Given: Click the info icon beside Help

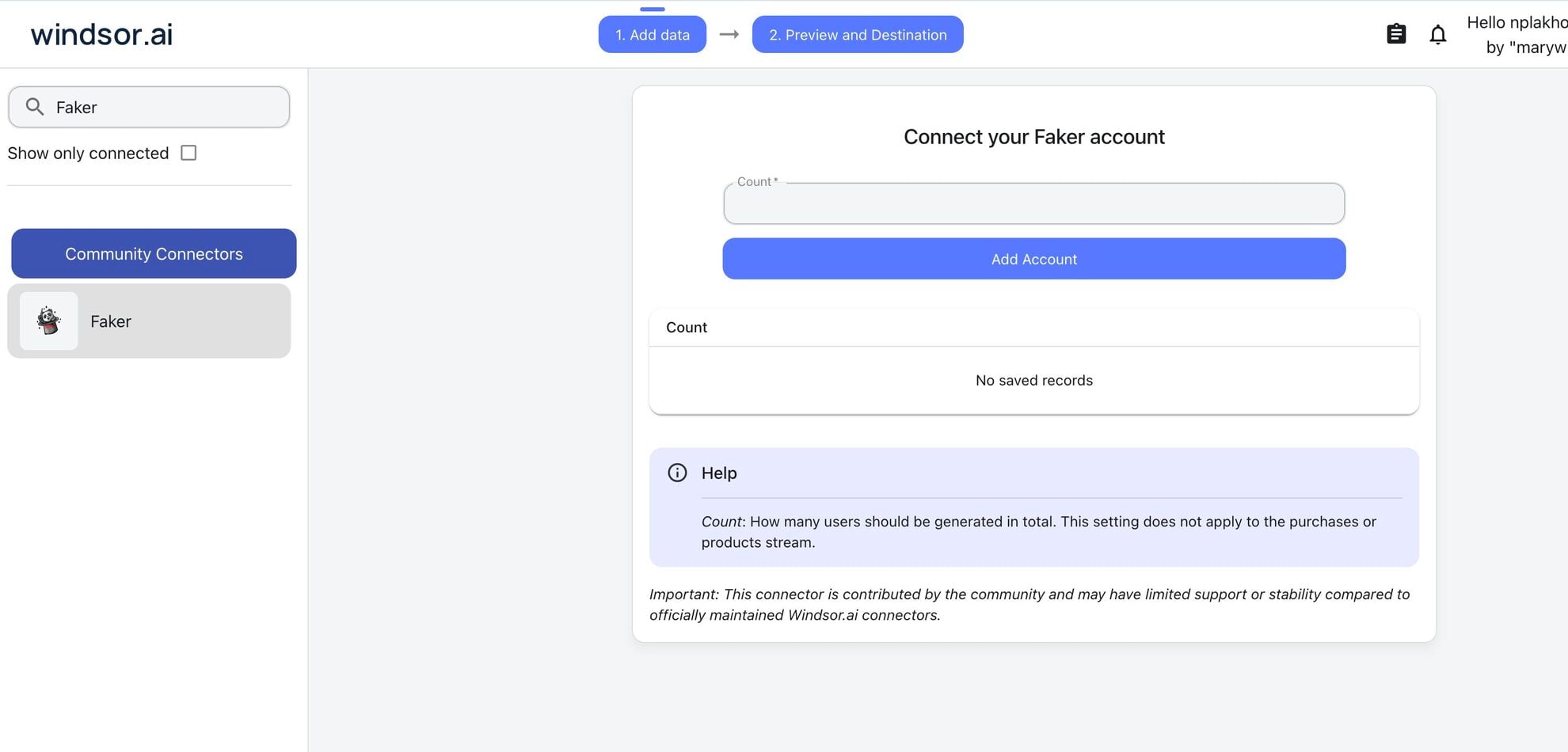Looking at the screenshot, I should pos(677,473).
